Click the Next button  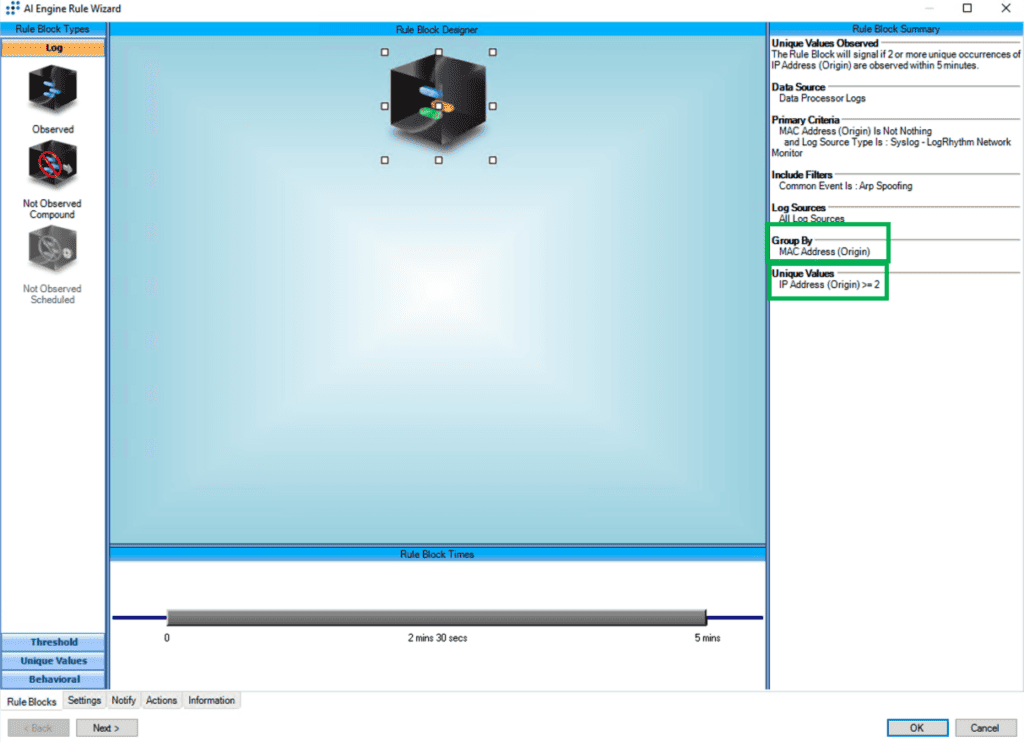click(x=106, y=727)
